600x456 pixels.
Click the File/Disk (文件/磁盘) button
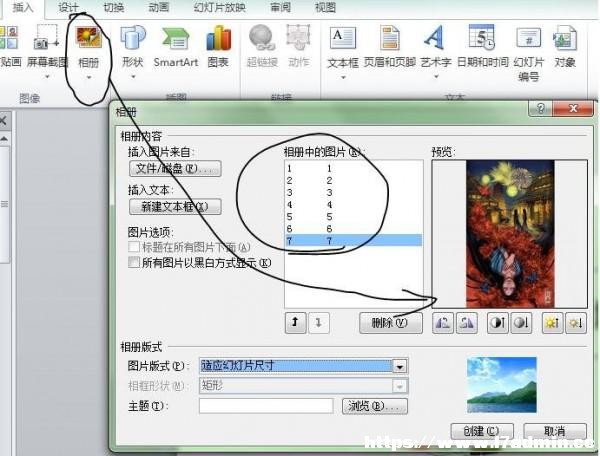pyautogui.click(x=175, y=168)
